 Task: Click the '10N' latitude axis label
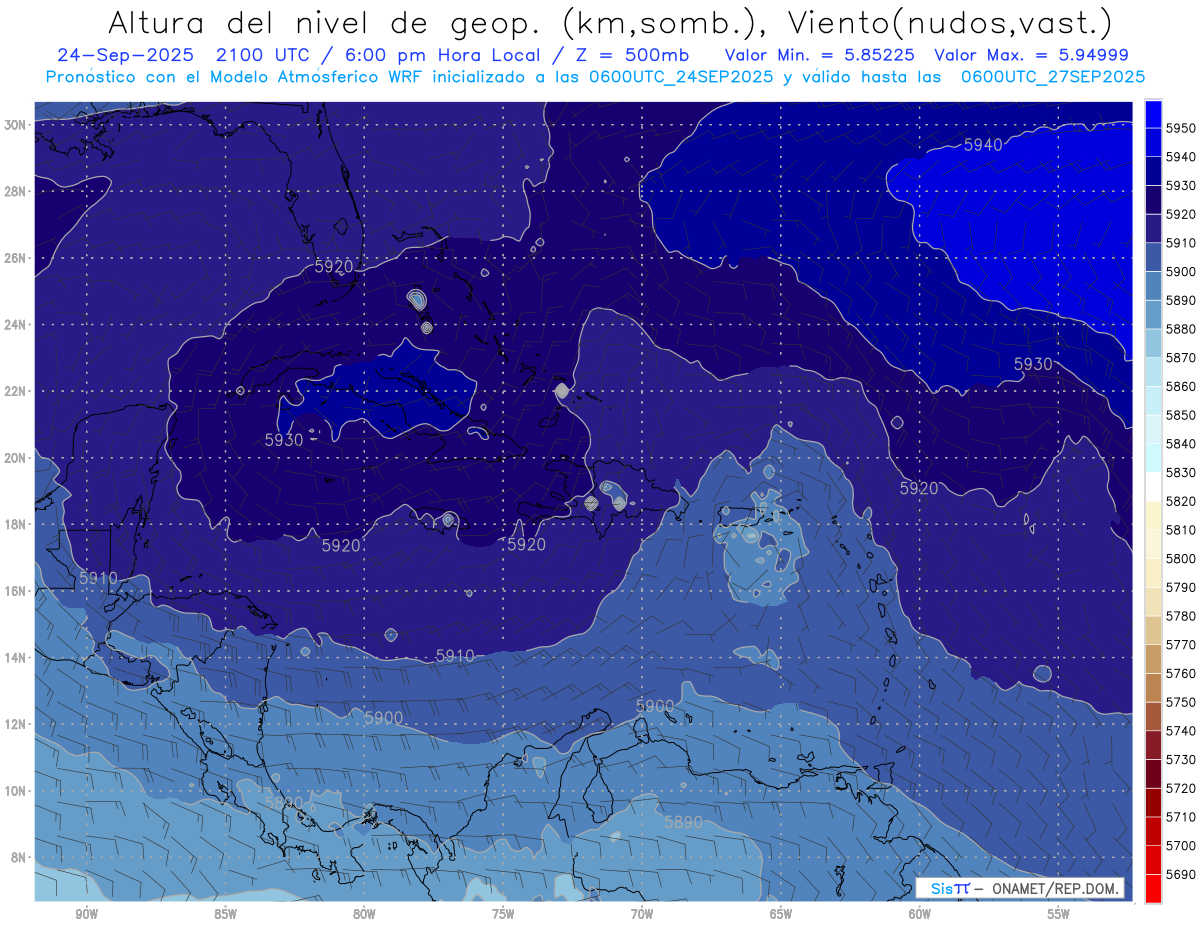(x=17, y=791)
